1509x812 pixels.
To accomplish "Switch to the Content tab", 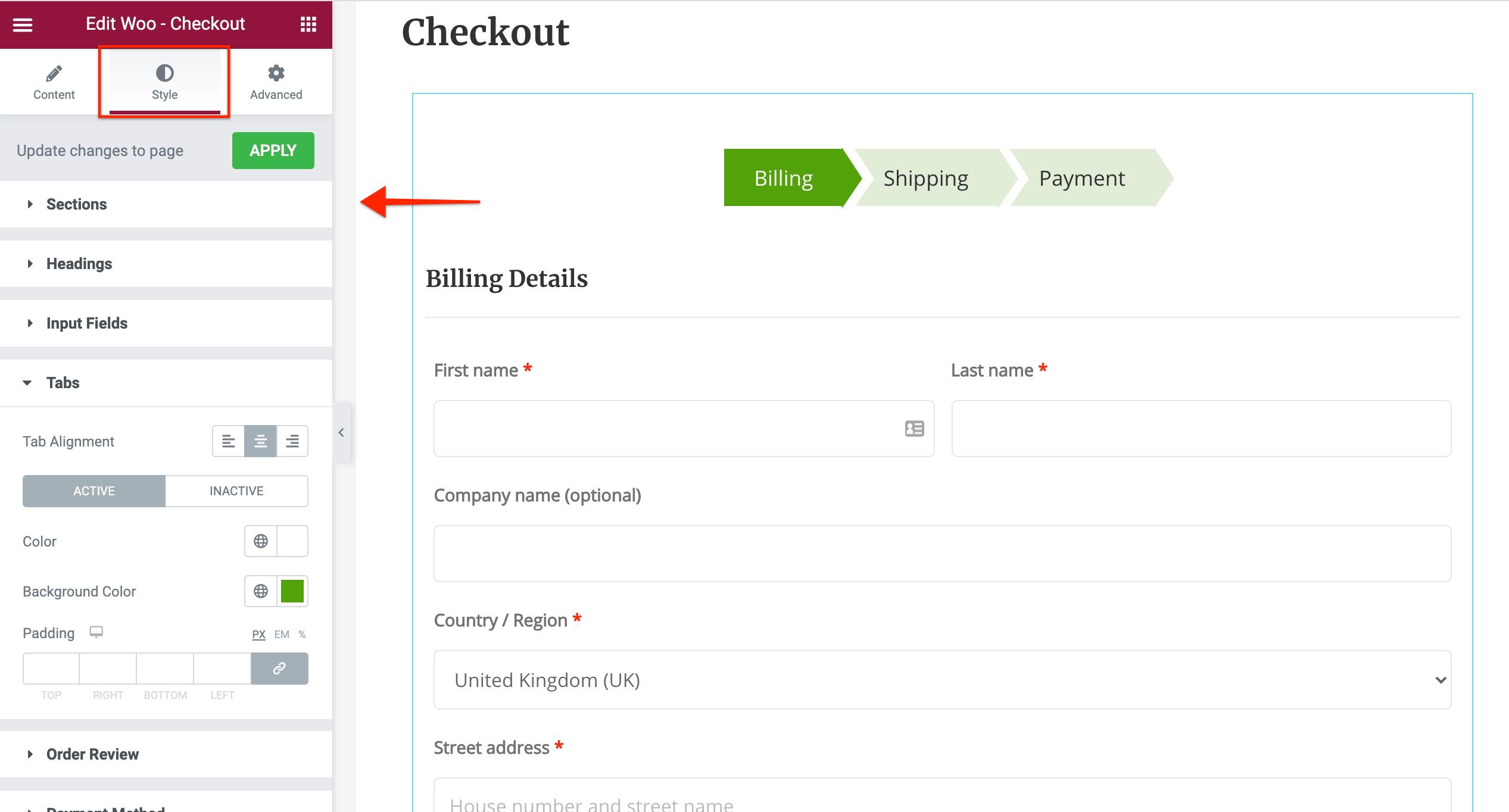I will tap(53, 81).
